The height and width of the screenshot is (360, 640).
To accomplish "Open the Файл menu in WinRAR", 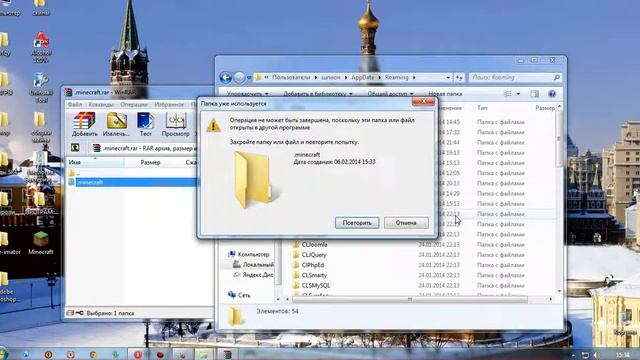I will (x=75, y=104).
